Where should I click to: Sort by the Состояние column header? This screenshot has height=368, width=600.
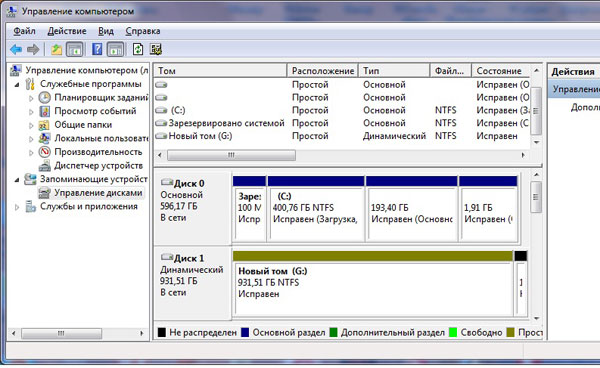[501, 71]
